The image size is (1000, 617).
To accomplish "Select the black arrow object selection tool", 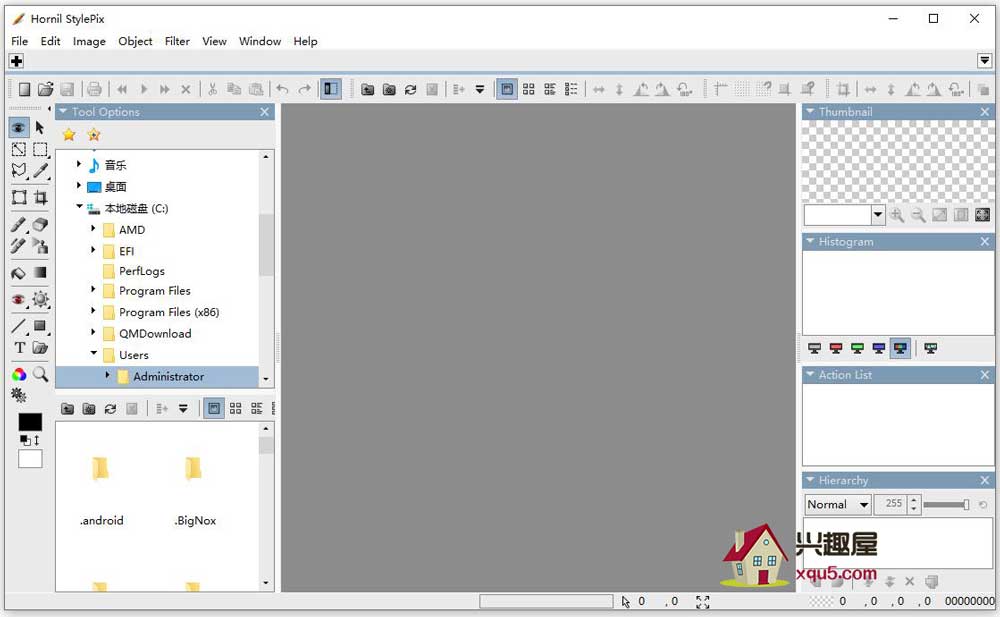I will click(x=40, y=128).
